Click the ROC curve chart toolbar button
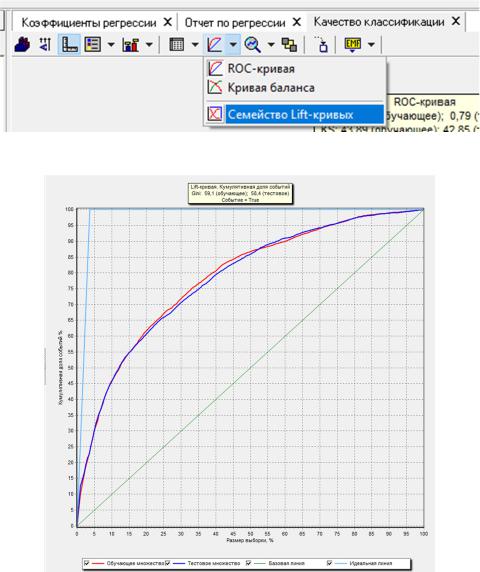 [214, 45]
